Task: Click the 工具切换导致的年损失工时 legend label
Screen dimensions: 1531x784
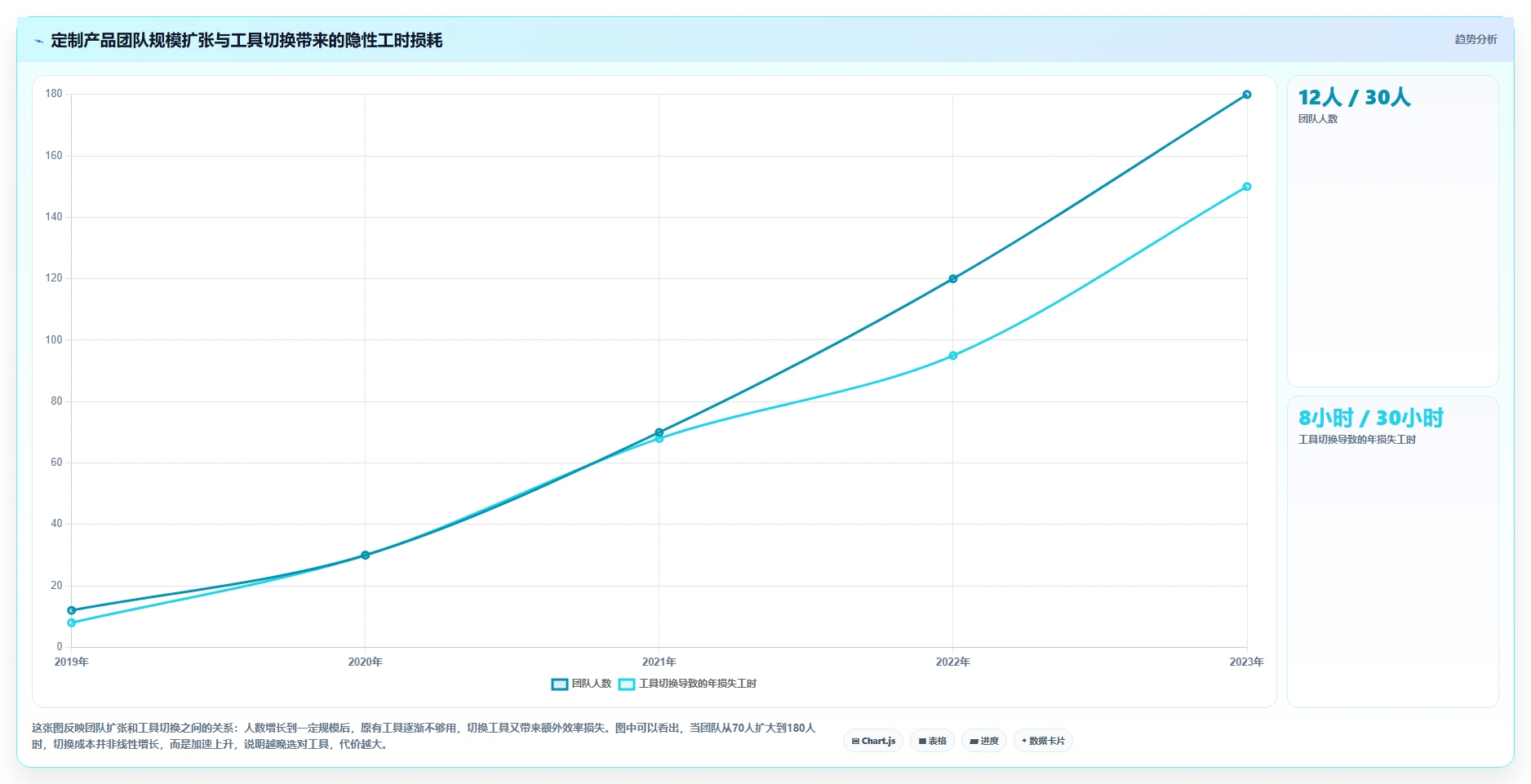Action: (x=698, y=684)
